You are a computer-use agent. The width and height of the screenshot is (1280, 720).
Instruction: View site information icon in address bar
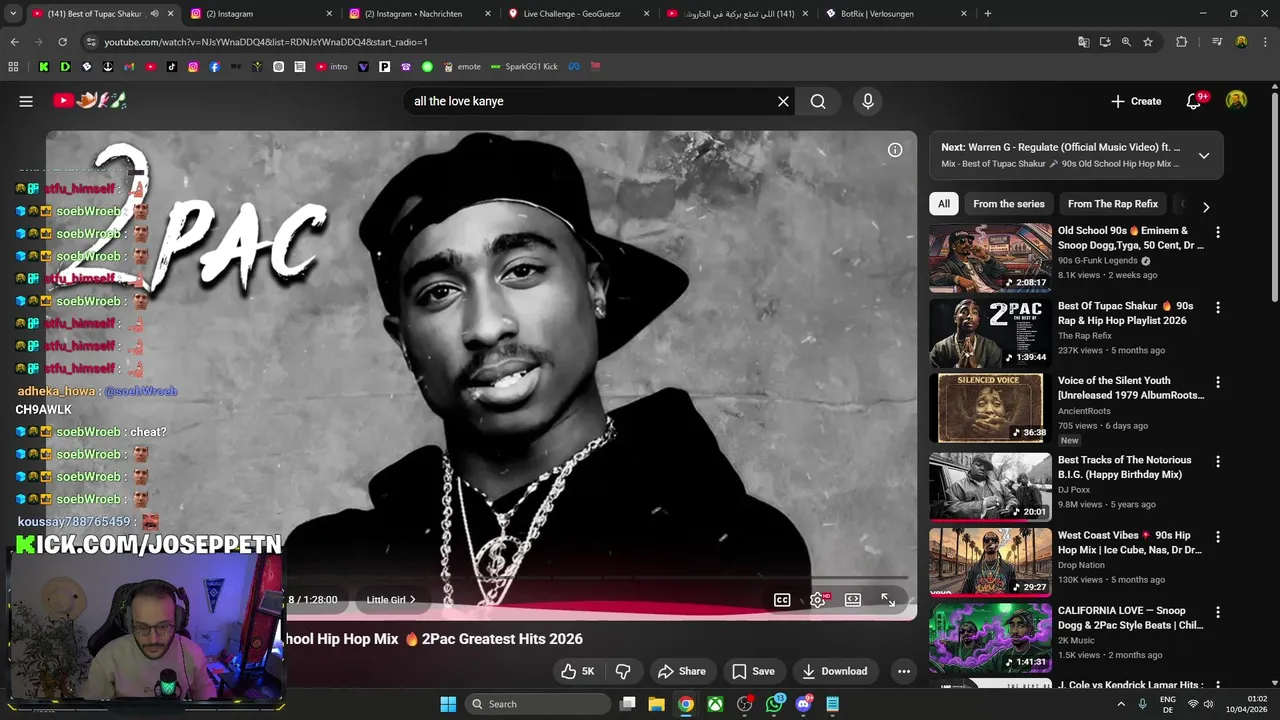click(91, 42)
